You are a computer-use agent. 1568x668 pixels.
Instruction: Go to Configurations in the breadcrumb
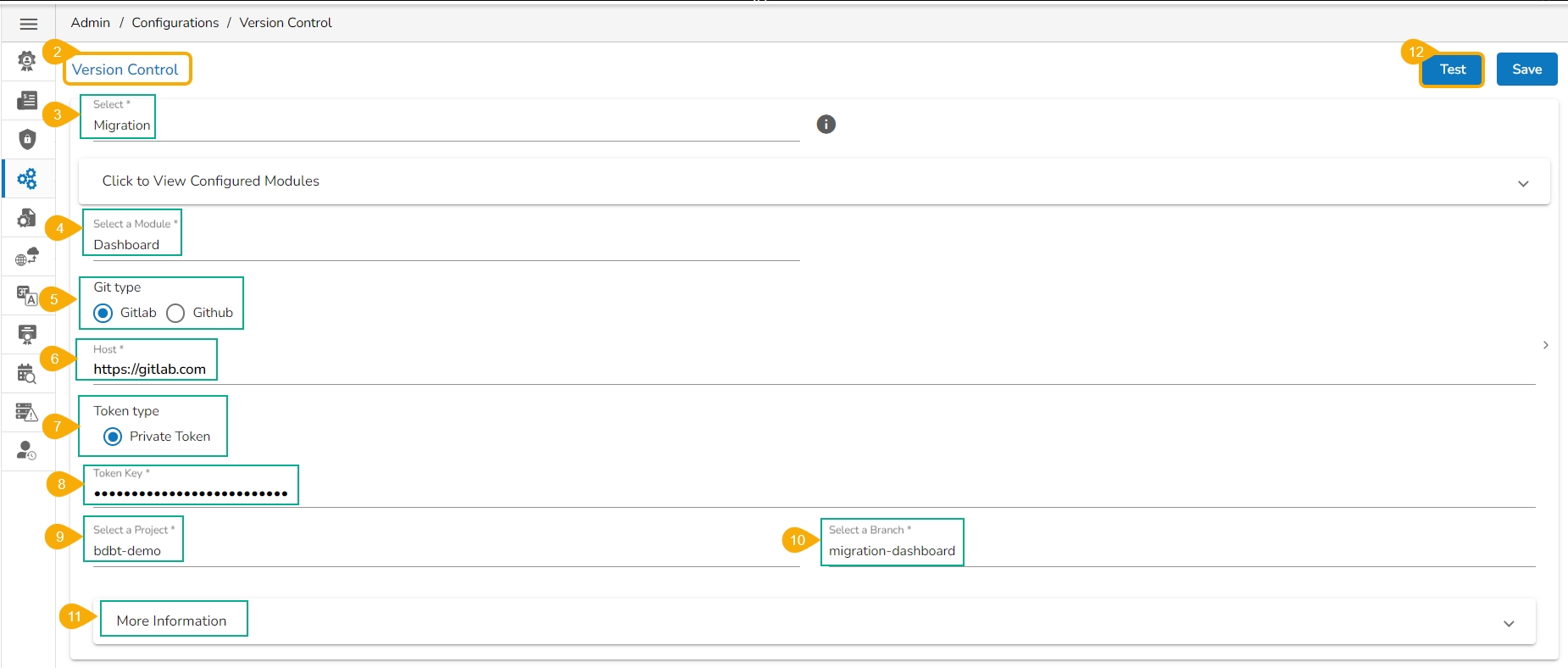[175, 23]
